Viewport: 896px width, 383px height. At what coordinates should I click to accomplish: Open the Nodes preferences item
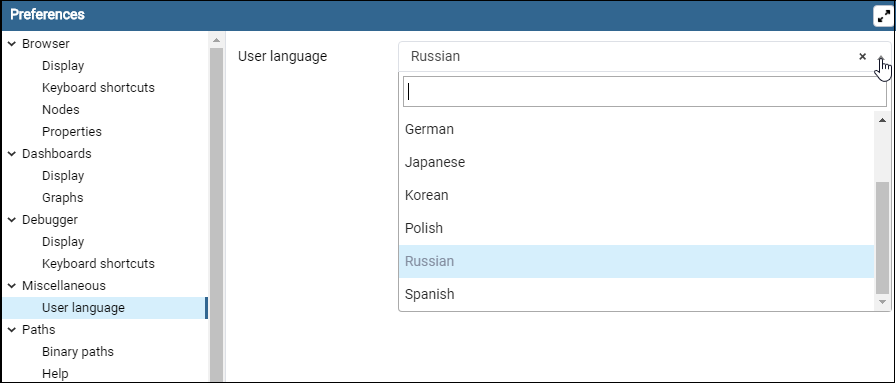(61, 110)
